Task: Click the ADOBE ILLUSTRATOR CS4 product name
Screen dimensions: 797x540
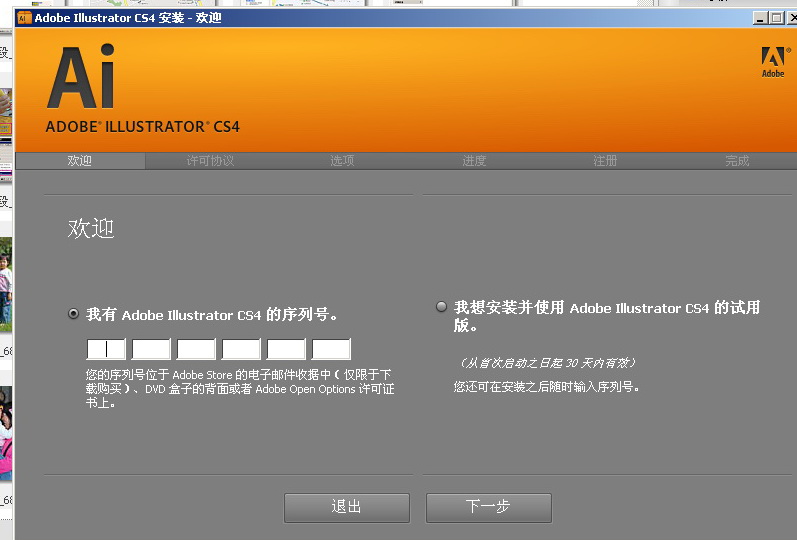Action: [142, 127]
